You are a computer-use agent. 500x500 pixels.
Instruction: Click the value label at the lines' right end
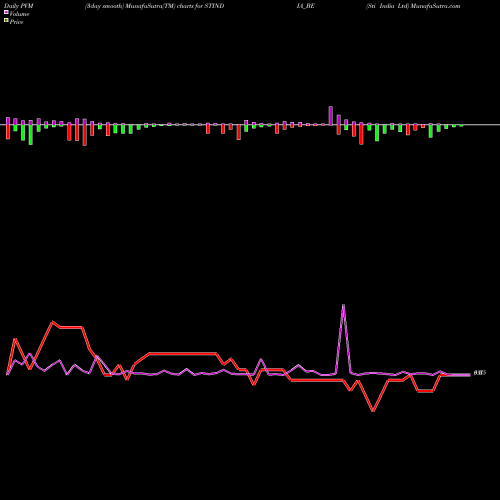click(480, 373)
